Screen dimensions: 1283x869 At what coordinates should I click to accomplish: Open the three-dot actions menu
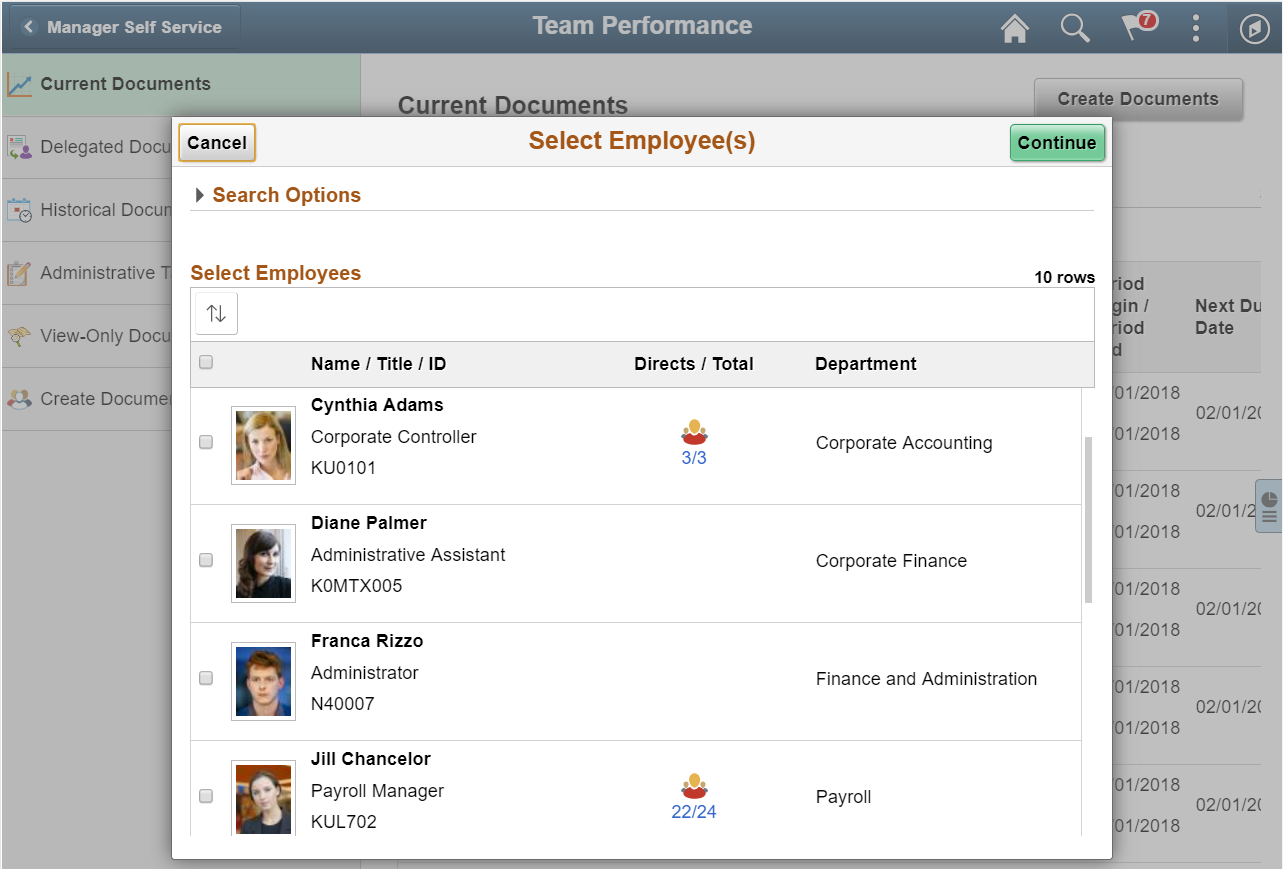pyautogui.click(x=1196, y=28)
